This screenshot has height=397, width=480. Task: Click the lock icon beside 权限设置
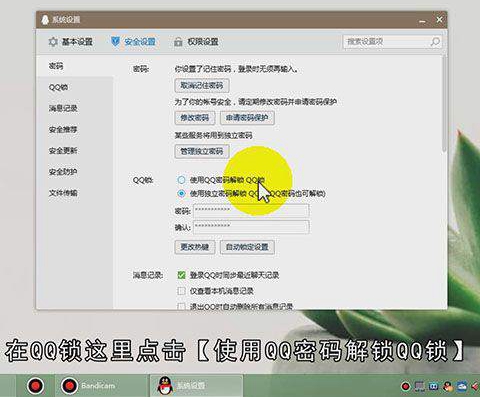(x=178, y=42)
